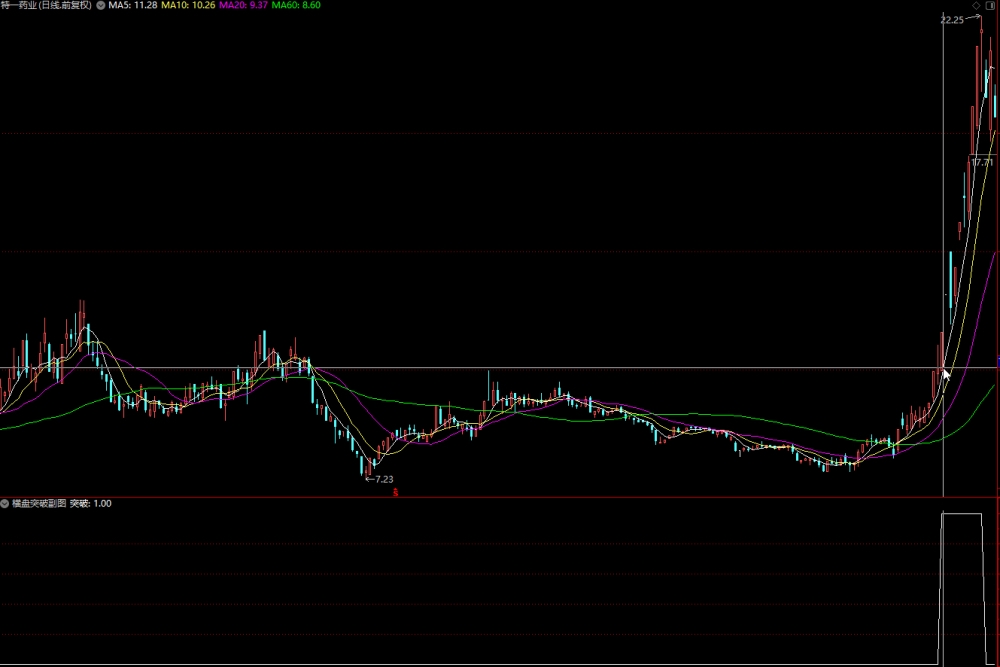The width and height of the screenshot is (1000, 667).
Task: Click the 横盘突破副图 indicator name
Action: pos(39,504)
